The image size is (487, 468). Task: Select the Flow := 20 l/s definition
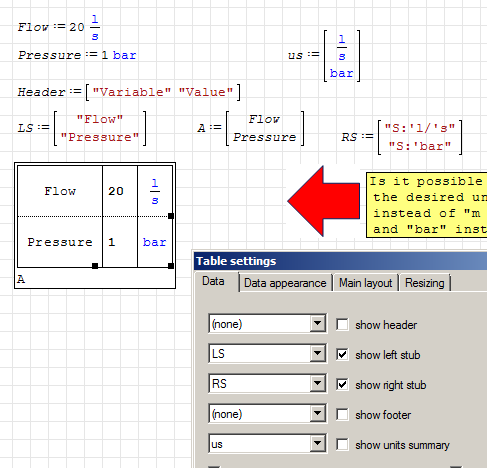point(59,27)
